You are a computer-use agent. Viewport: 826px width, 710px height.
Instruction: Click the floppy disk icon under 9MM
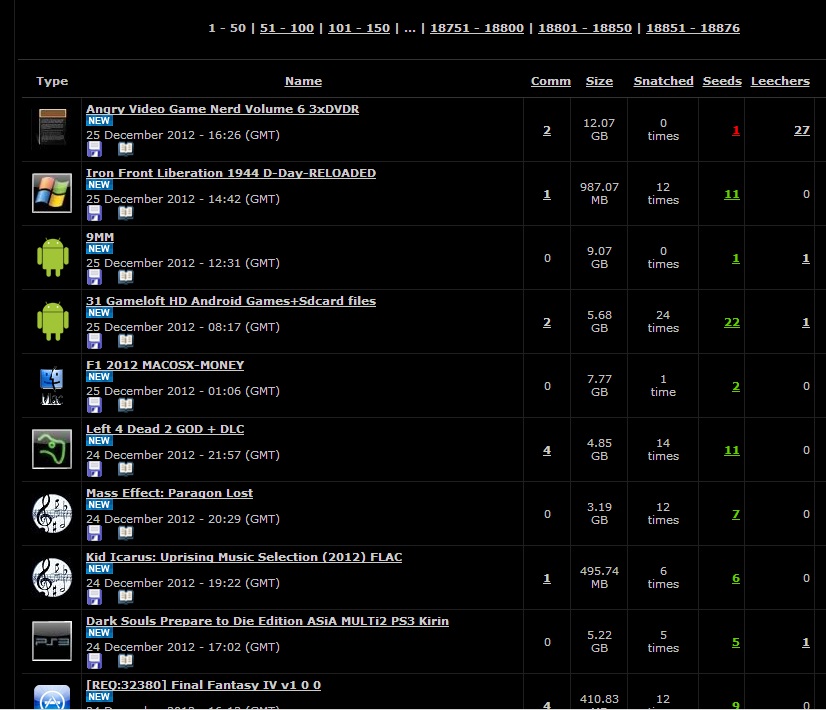point(94,277)
